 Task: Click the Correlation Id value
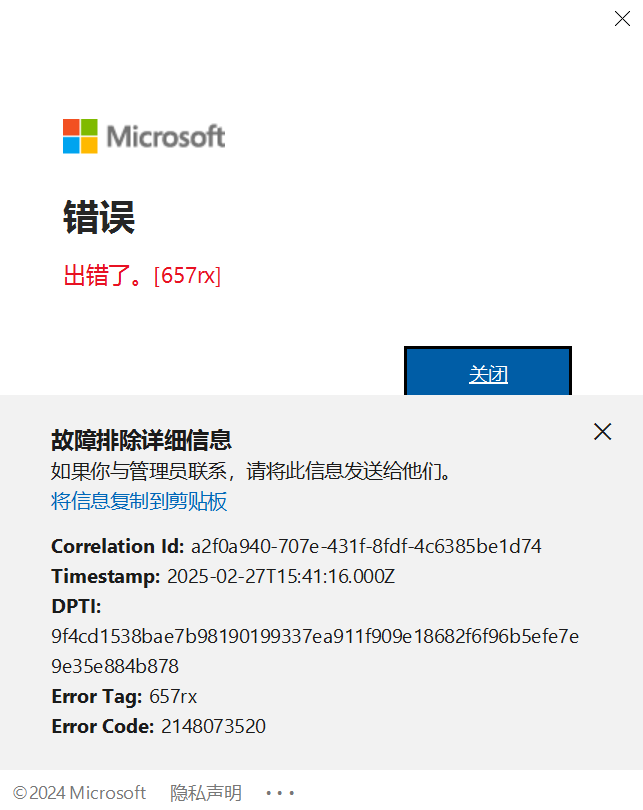click(366, 546)
